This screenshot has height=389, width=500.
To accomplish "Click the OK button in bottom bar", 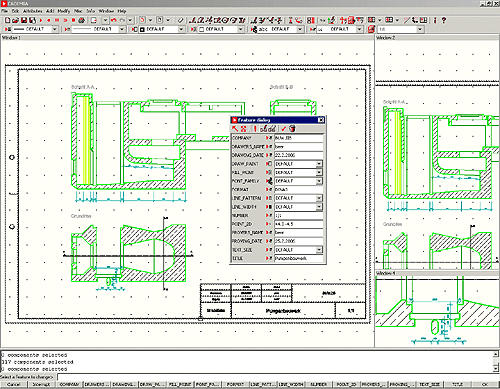I will tap(485, 384).
